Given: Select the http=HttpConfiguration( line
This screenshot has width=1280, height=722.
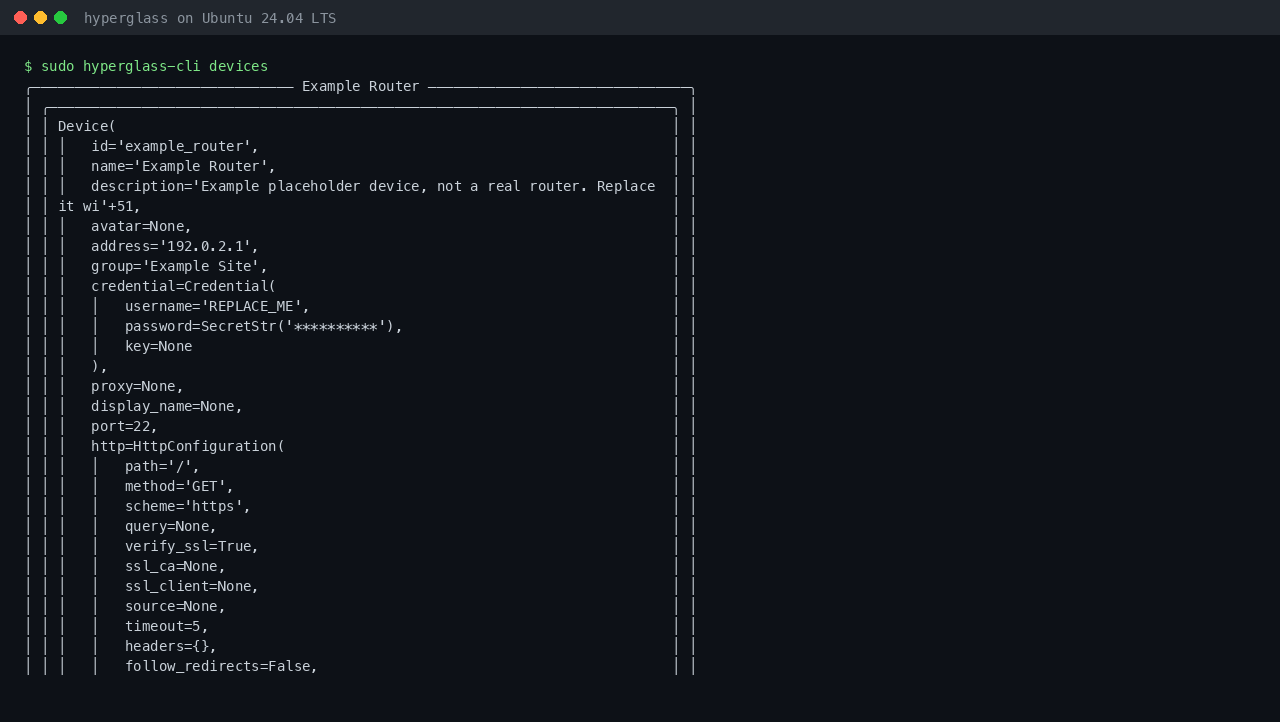Looking at the screenshot, I should 188,446.
